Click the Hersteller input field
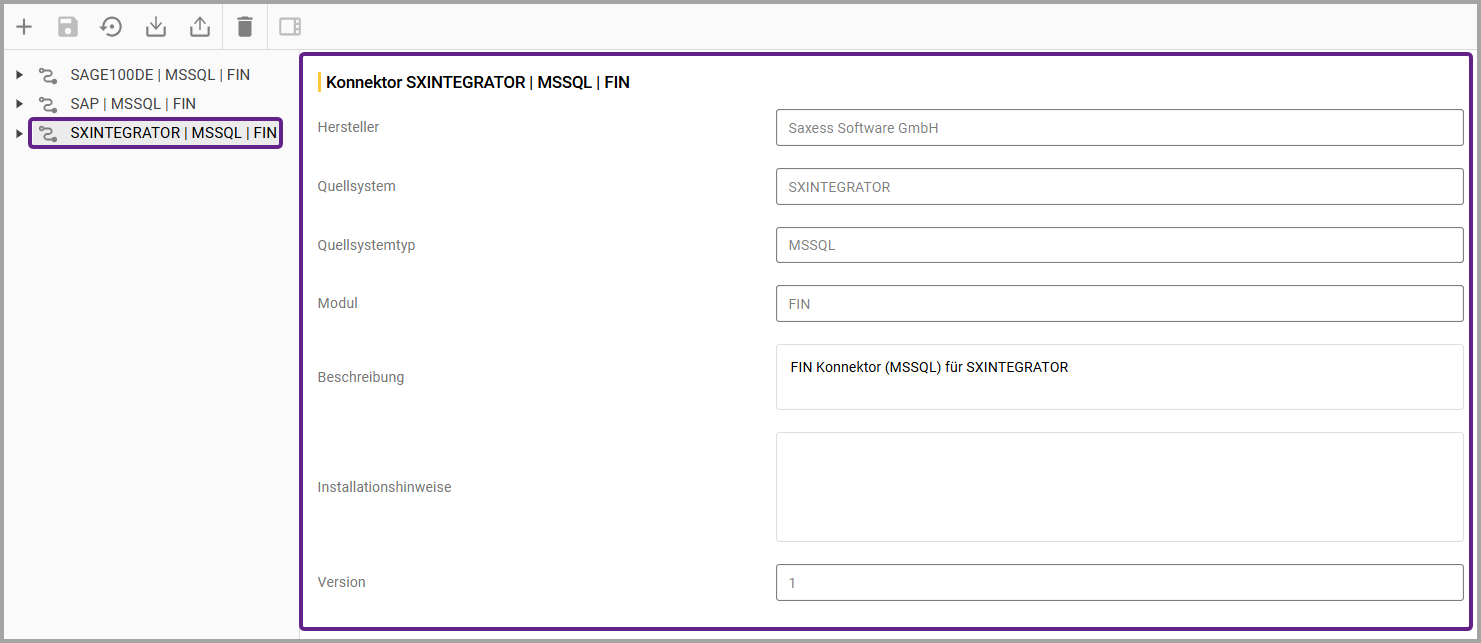 click(1119, 128)
